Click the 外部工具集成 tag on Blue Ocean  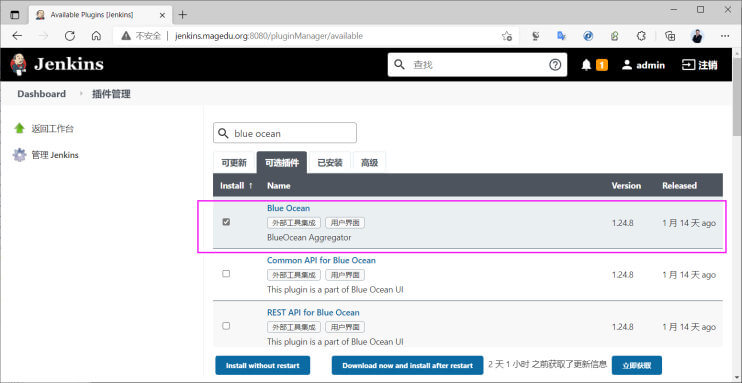coord(294,223)
